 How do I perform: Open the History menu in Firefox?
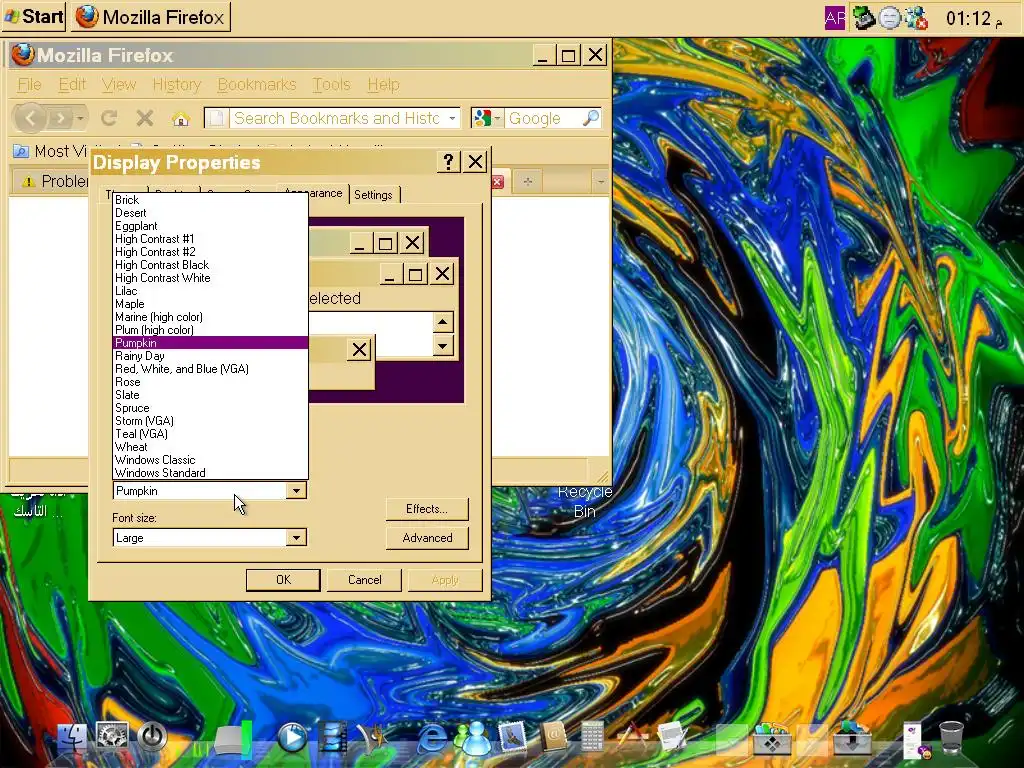pyautogui.click(x=176, y=85)
